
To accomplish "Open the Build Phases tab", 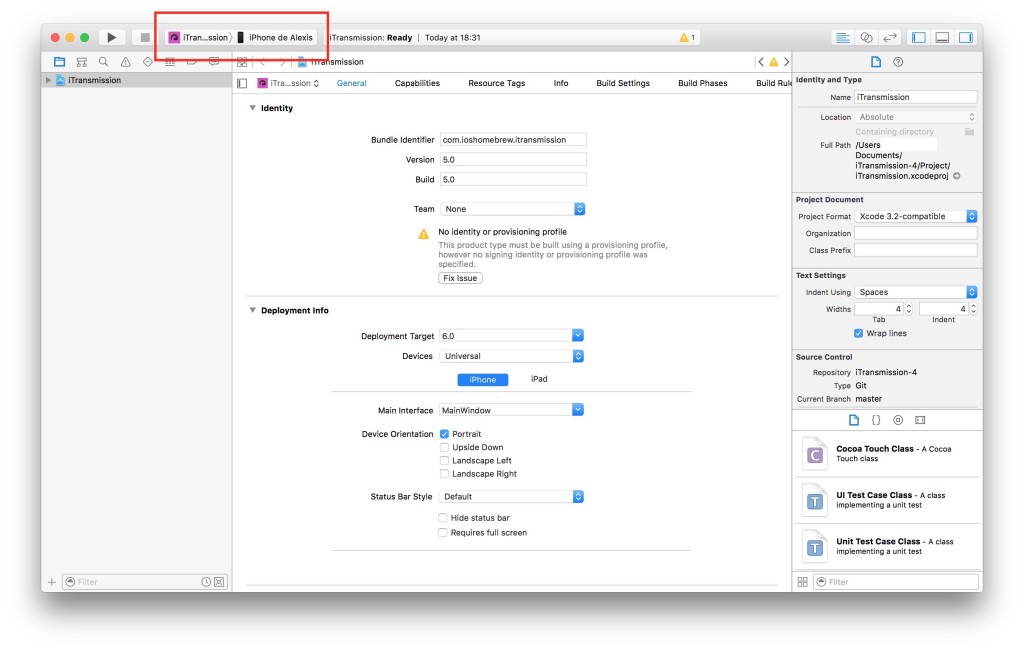I will [703, 84].
